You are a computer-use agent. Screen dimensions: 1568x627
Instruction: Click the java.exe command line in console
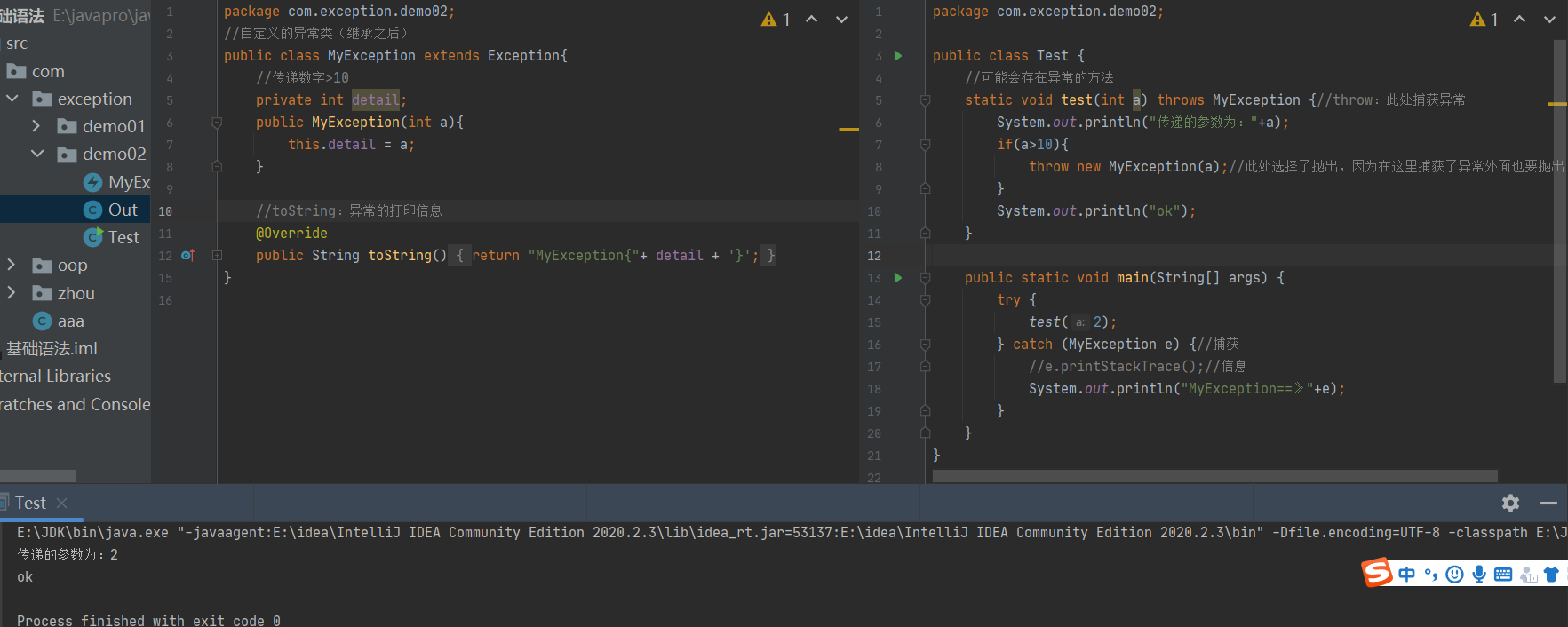click(792, 533)
